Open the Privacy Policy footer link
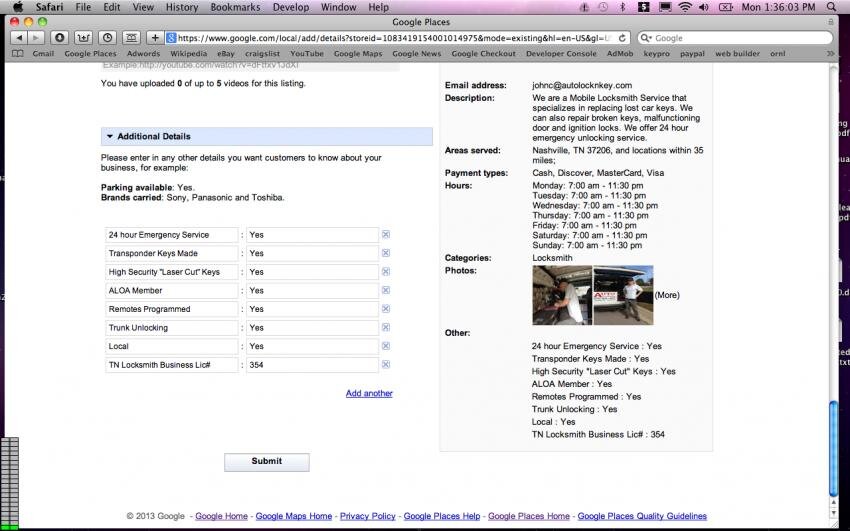The width and height of the screenshot is (850, 531). click(368, 516)
